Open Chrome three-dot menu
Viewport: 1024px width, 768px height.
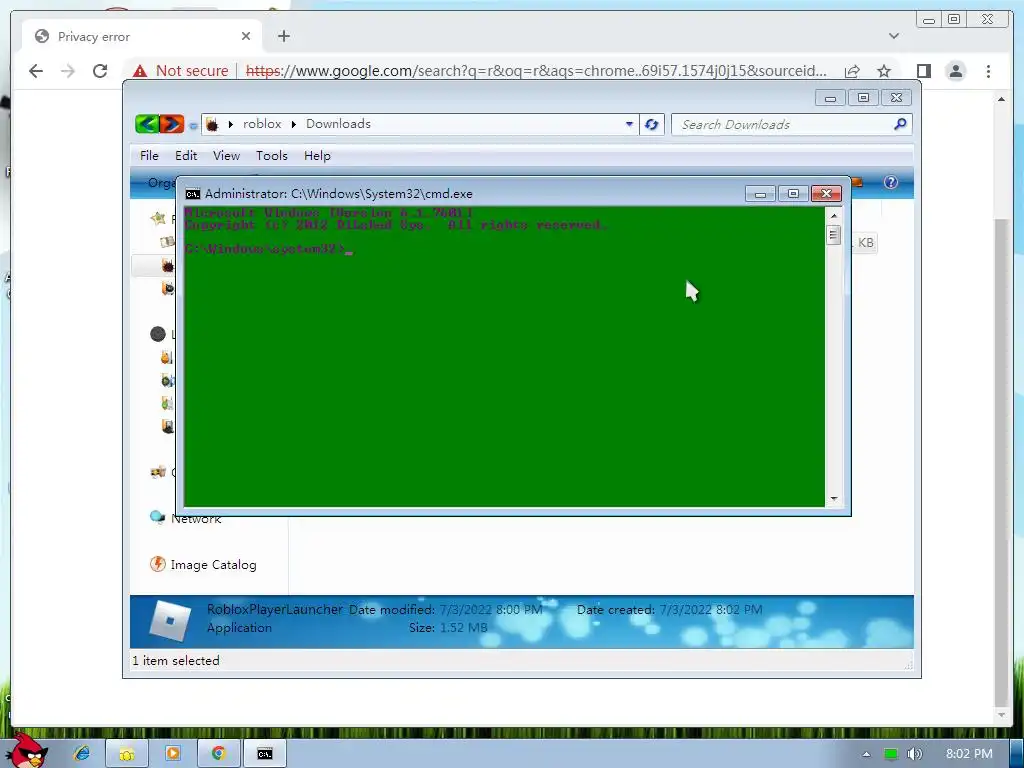pyautogui.click(x=988, y=71)
